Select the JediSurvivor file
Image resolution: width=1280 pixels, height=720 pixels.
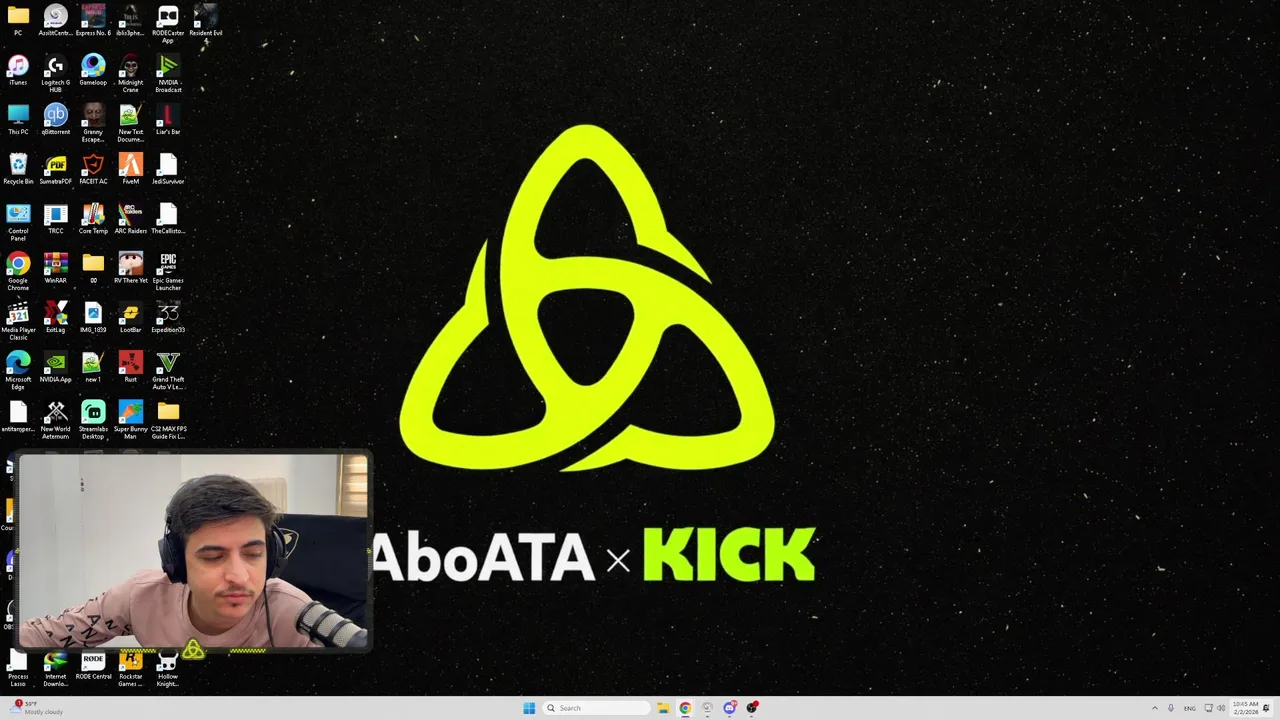tap(168, 170)
